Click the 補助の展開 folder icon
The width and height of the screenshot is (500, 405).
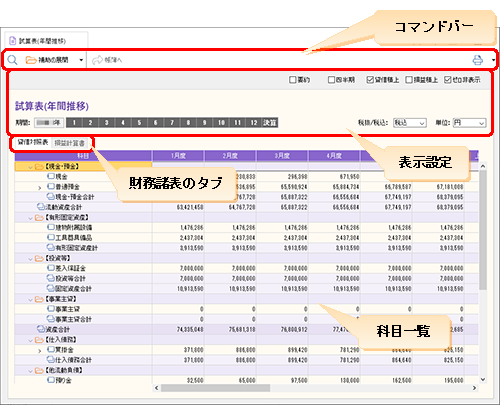31,60
